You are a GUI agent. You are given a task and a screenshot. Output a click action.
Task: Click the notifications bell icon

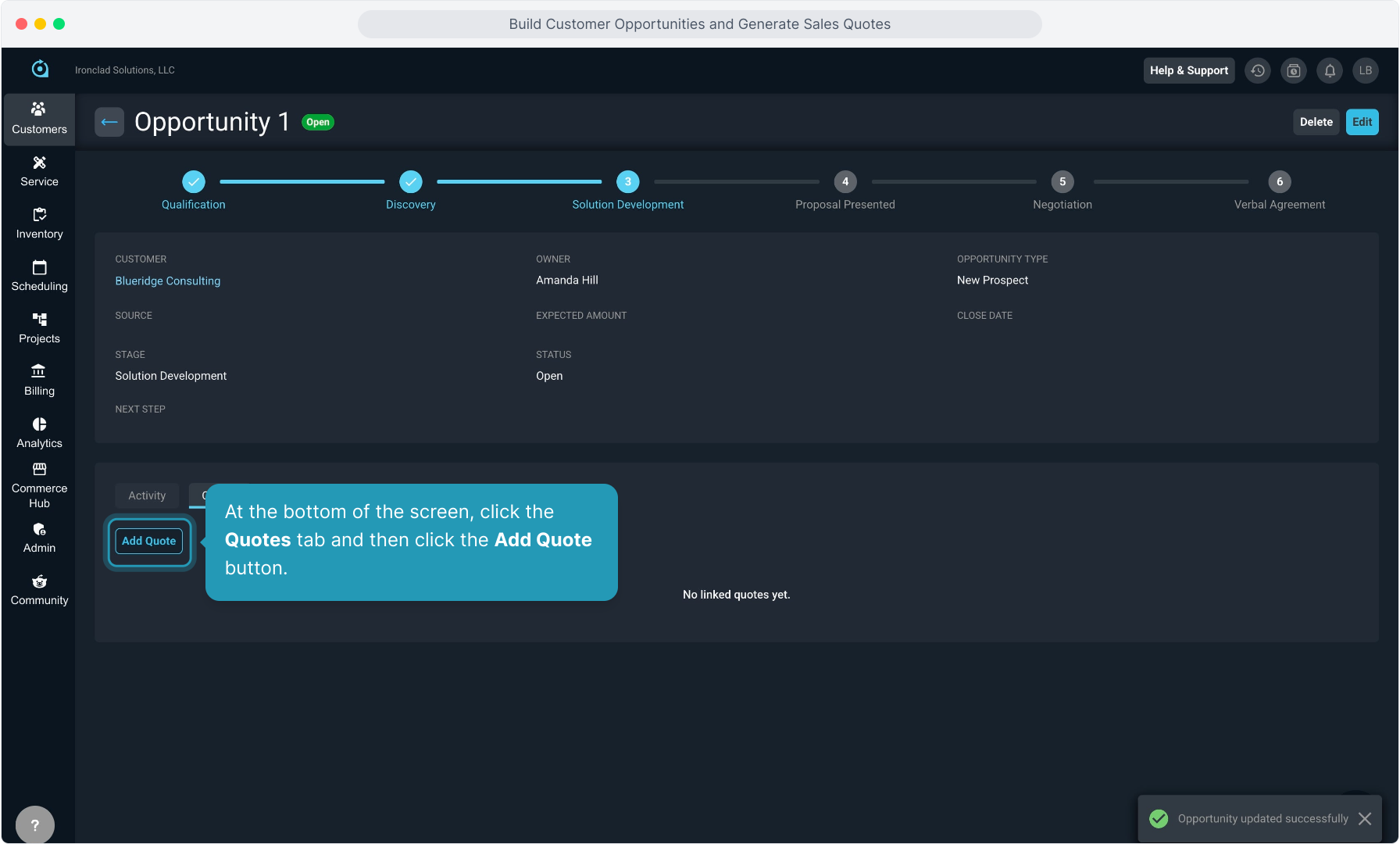tap(1330, 70)
